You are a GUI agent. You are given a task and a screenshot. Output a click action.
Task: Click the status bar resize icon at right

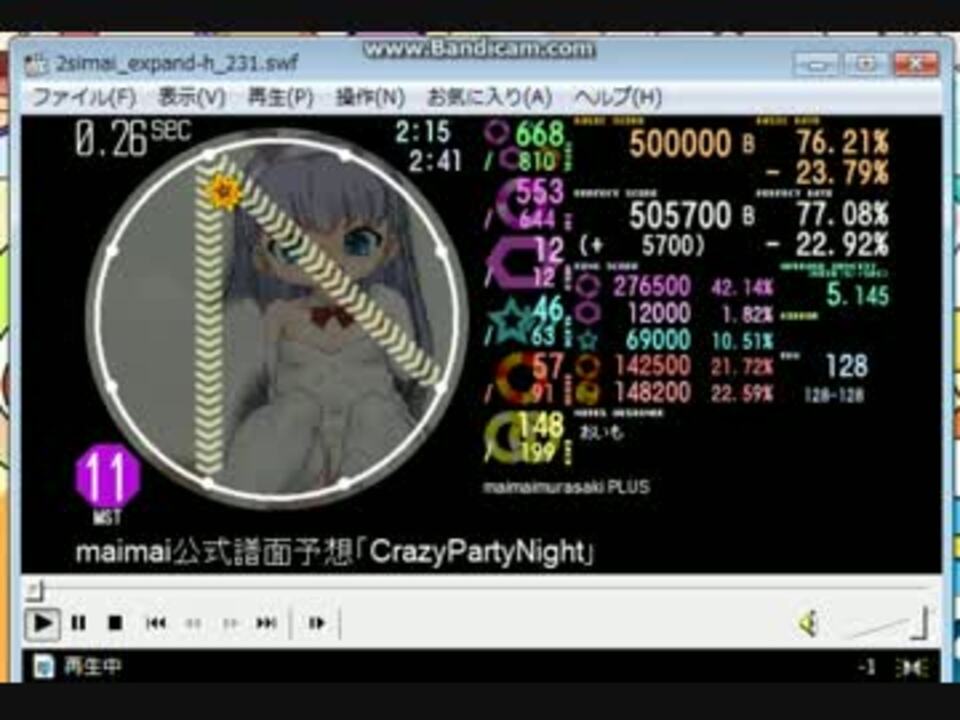click(912, 667)
